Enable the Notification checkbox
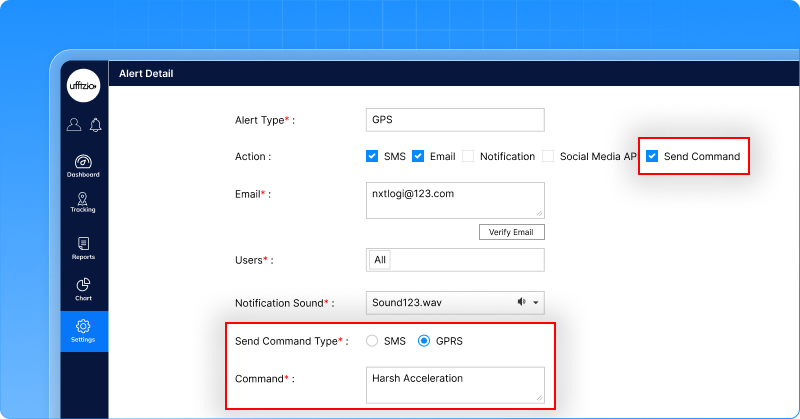The height and width of the screenshot is (419, 800). point(468,157)
